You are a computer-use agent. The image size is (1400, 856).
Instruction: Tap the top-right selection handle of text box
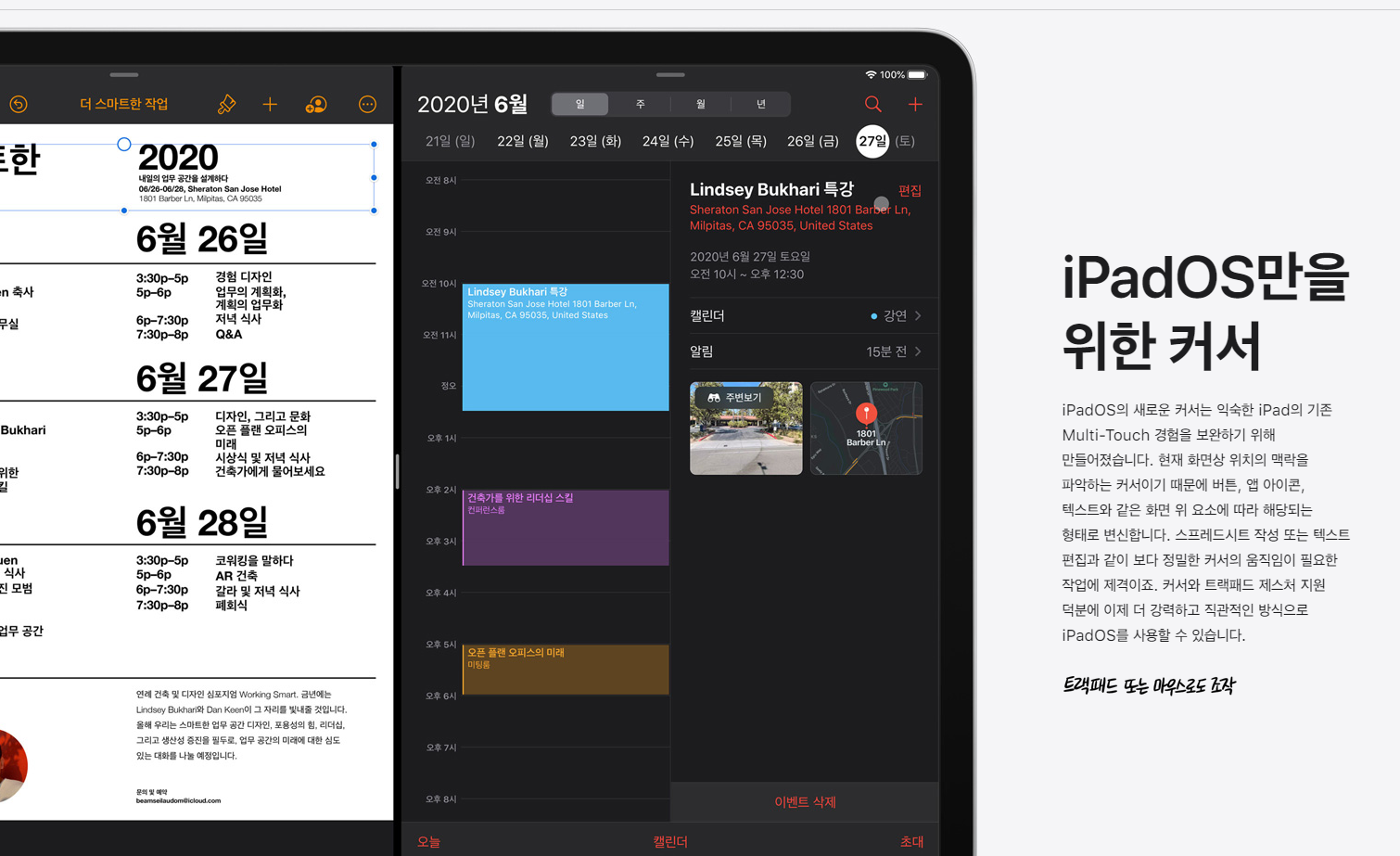374,145
